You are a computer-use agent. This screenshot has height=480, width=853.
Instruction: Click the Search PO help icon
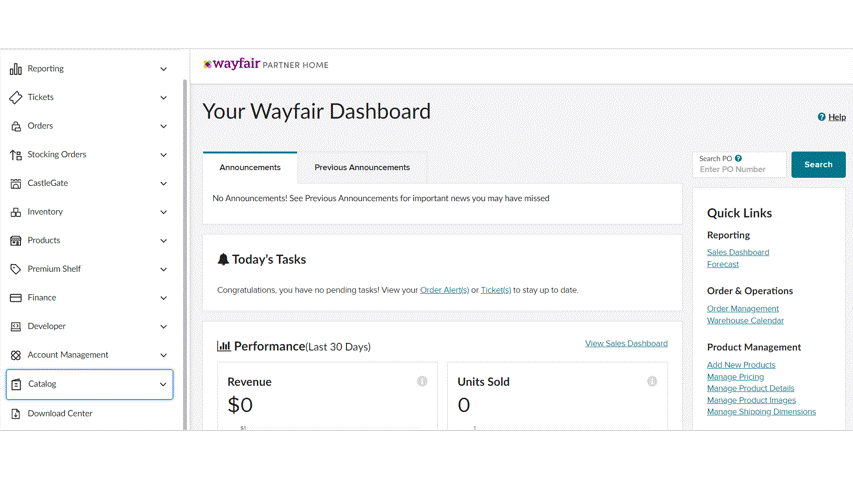tap(739, 158)
